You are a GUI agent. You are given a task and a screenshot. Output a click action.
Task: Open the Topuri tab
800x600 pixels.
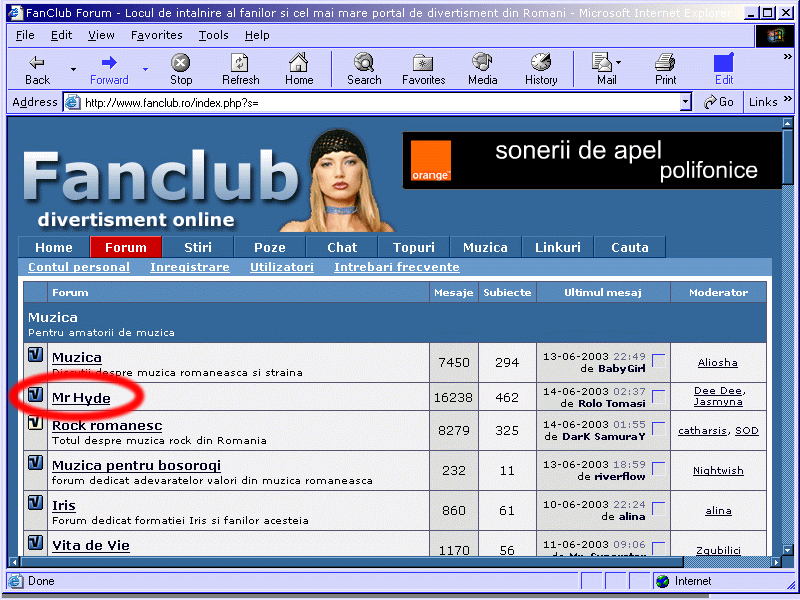[413, 247]
